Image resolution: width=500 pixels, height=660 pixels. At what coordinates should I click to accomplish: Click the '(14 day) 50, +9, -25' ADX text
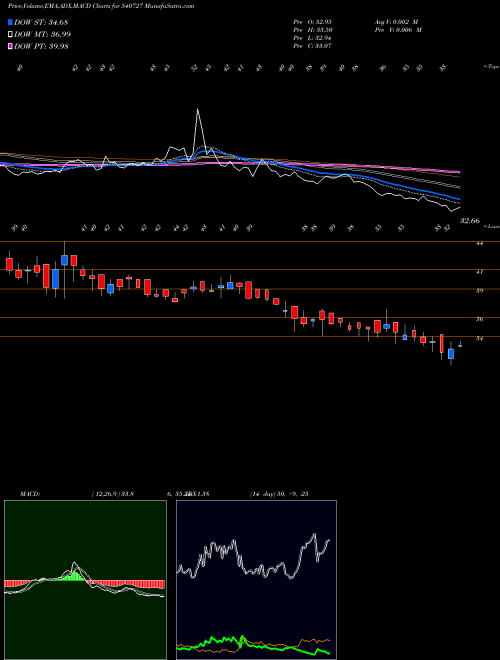tap(279, 494)
